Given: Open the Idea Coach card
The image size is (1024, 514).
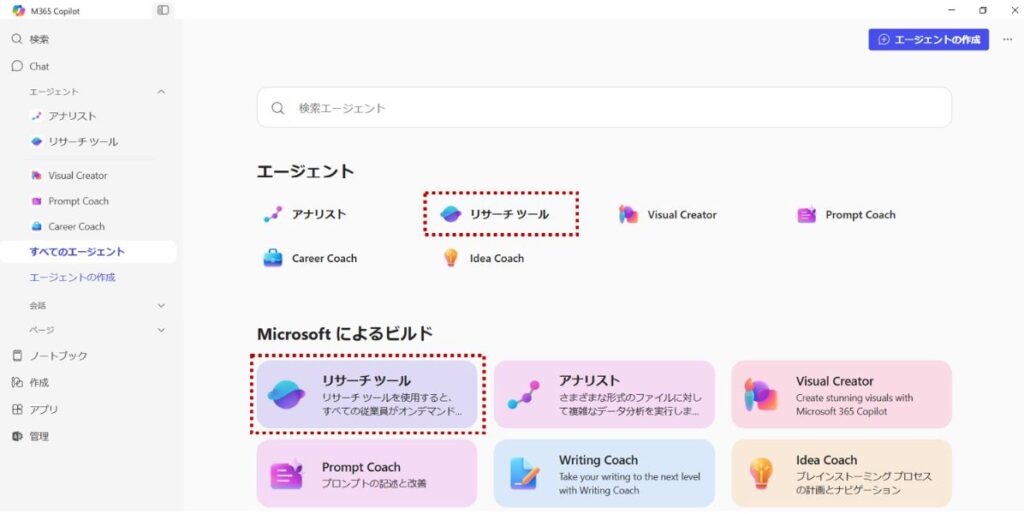Looking at the screenshot, I should [841, 474].
